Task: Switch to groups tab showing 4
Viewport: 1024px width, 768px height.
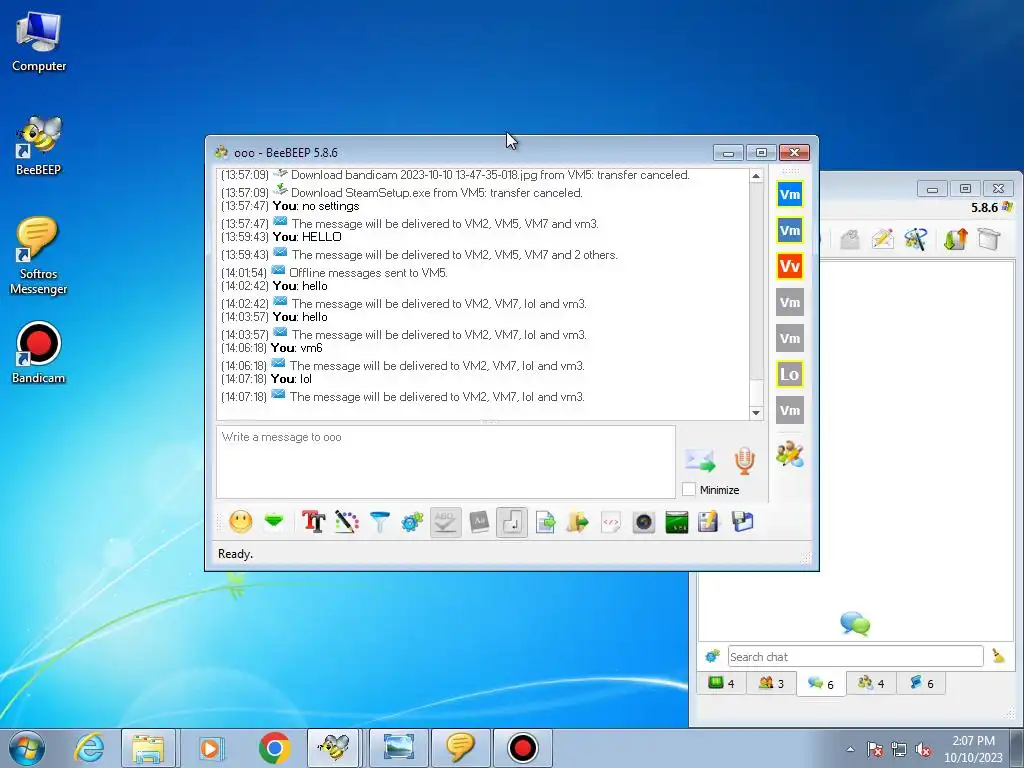Action: (871, 683)
